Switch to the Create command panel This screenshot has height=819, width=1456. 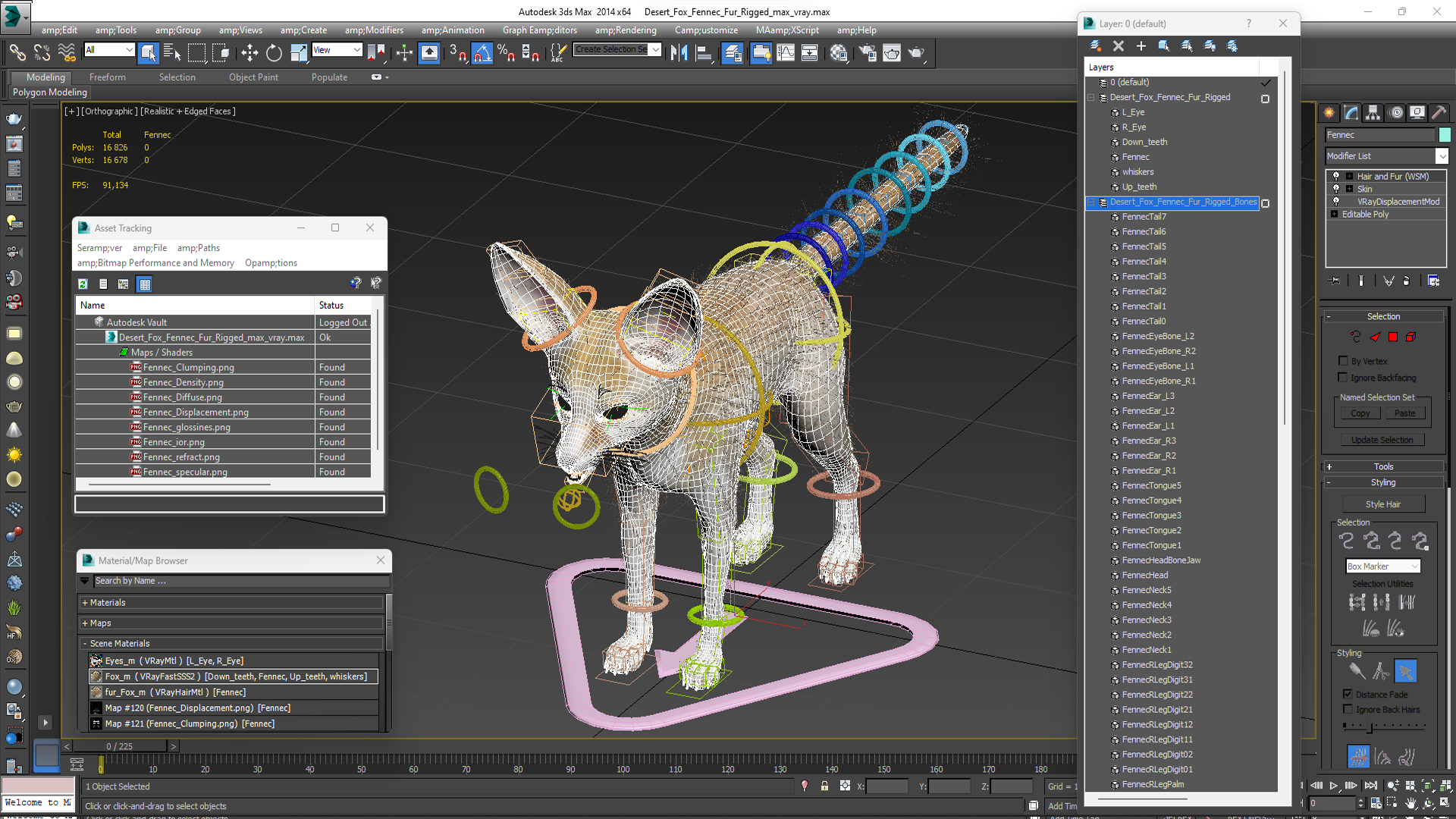pos(1329,112)
